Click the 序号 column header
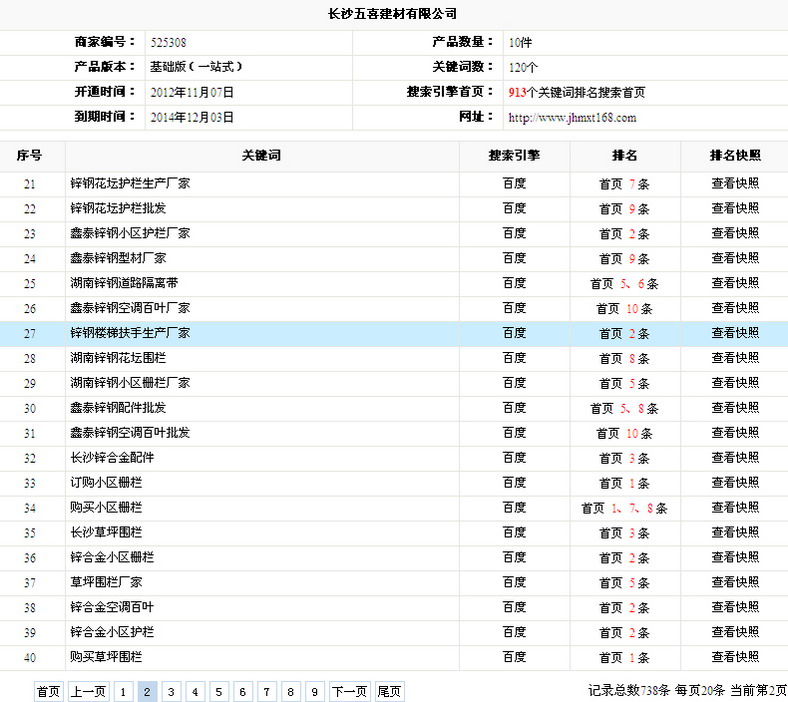788x702 pixels. (29, 156)
